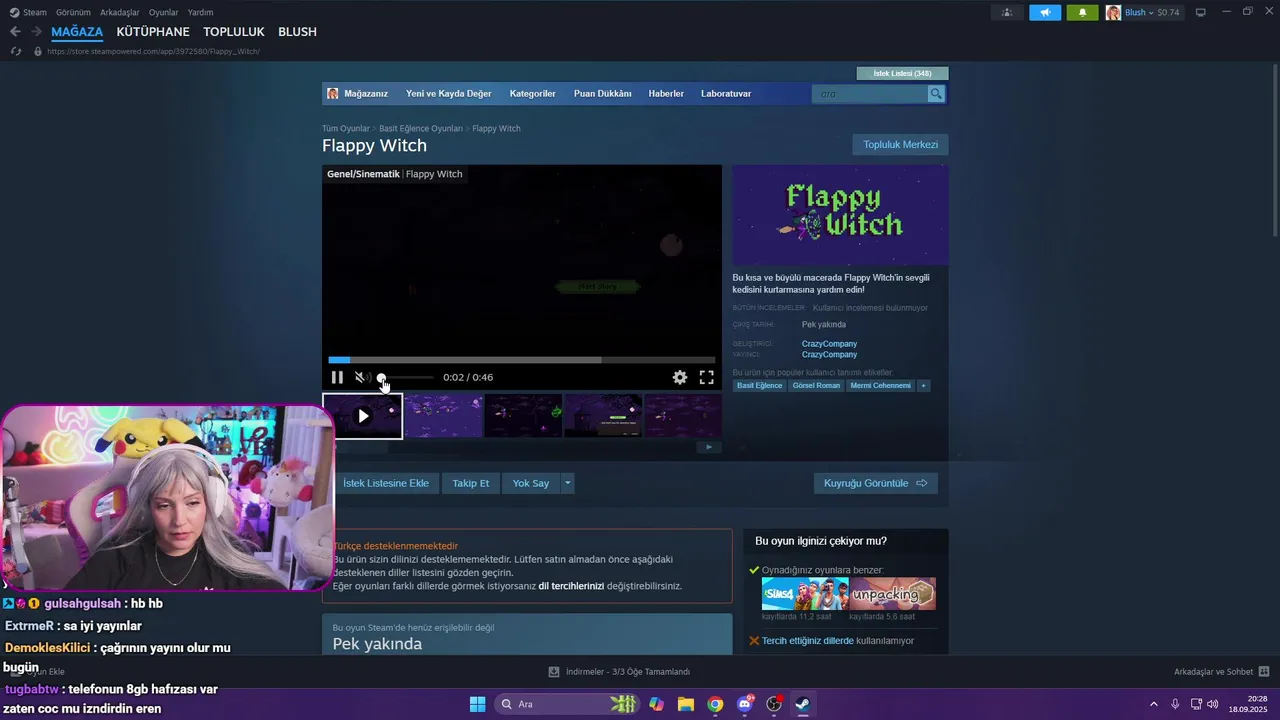Open the first CrazyCompany developer link
Viewport: 1280px width, 720px height.
coord(829,344)
